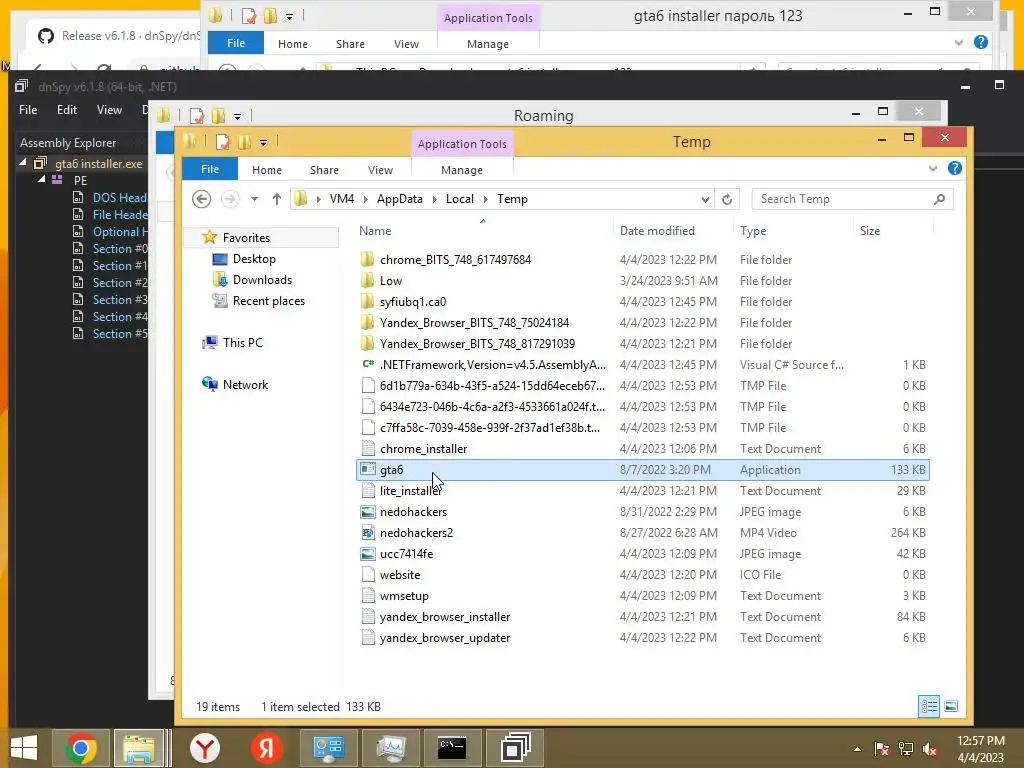Click the Forward arrow in Temp window
The image size is (1024, 768).
coord(229,199)
